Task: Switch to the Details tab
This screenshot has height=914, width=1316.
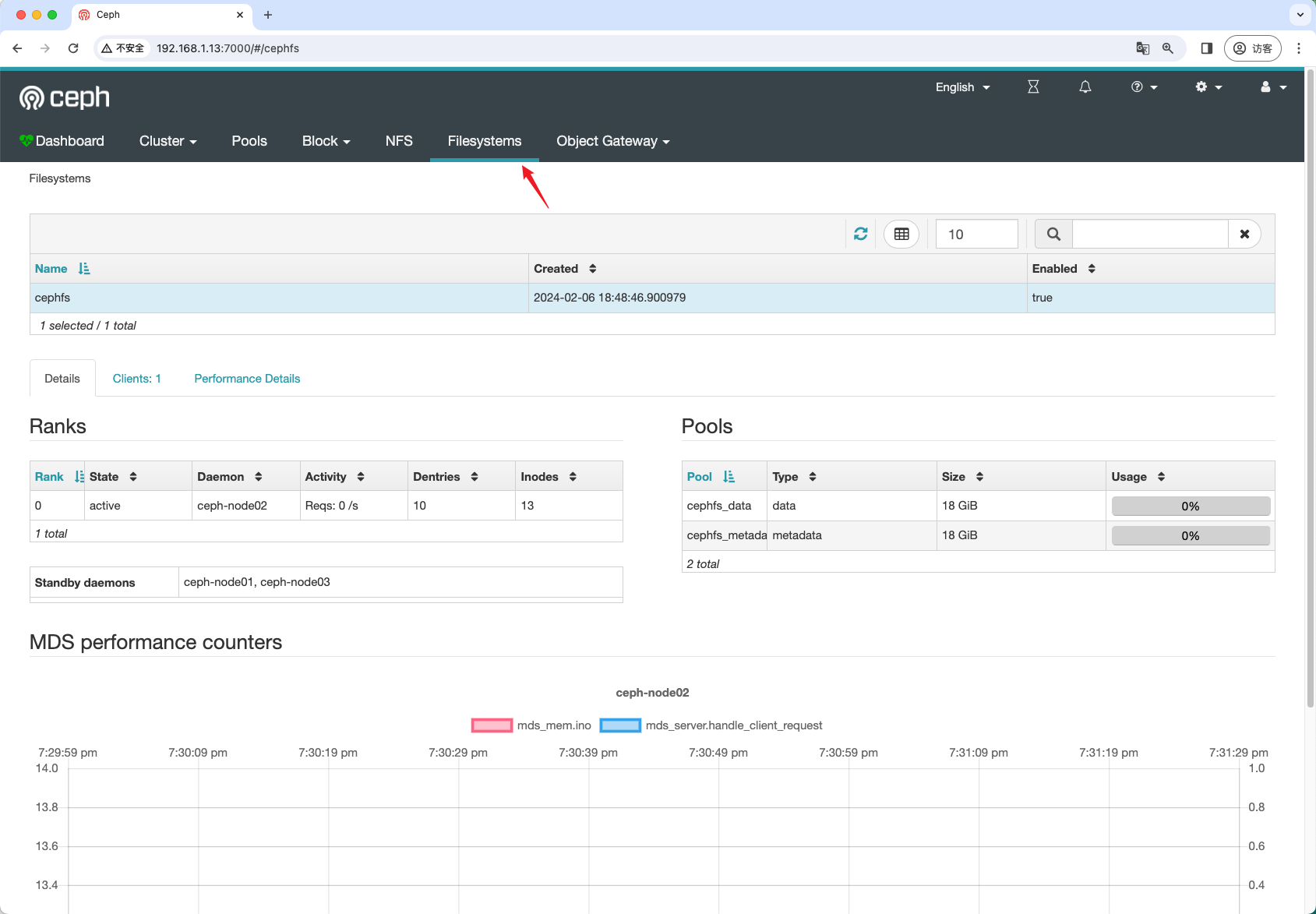Action: pyautogui.click(x=62, y=379)
